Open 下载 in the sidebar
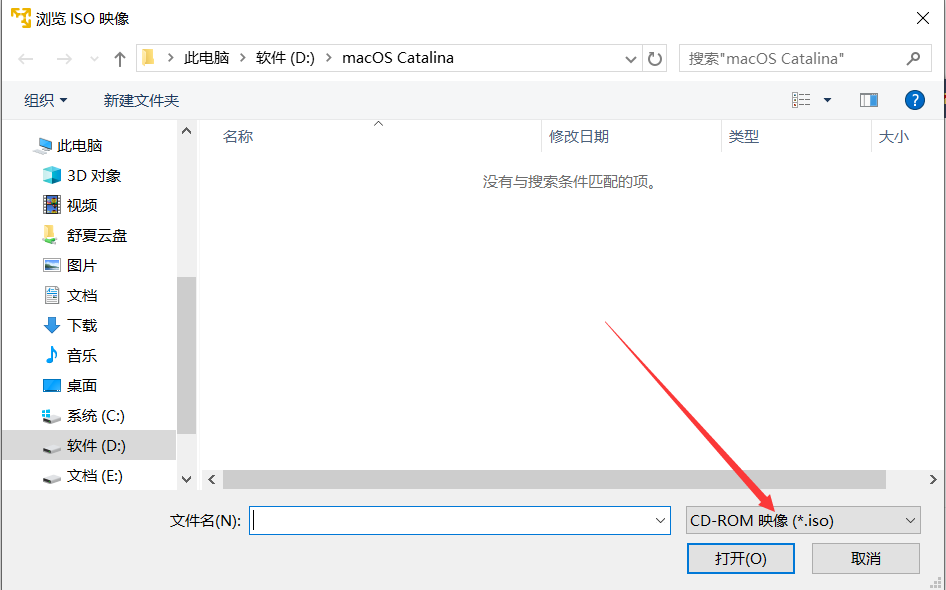The image size is (946, 590). point(81,325)
